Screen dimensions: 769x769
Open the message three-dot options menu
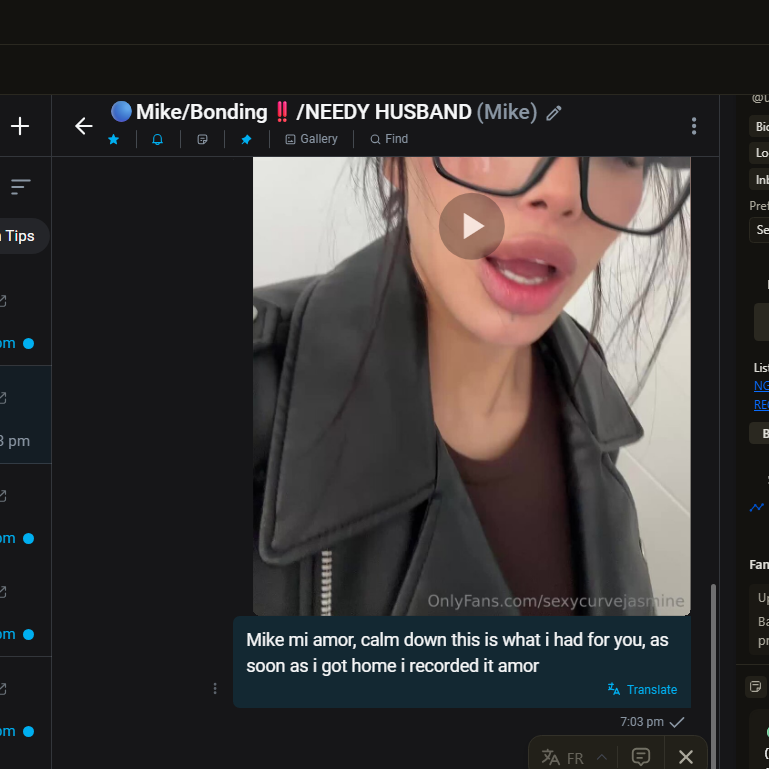(215, 689)
